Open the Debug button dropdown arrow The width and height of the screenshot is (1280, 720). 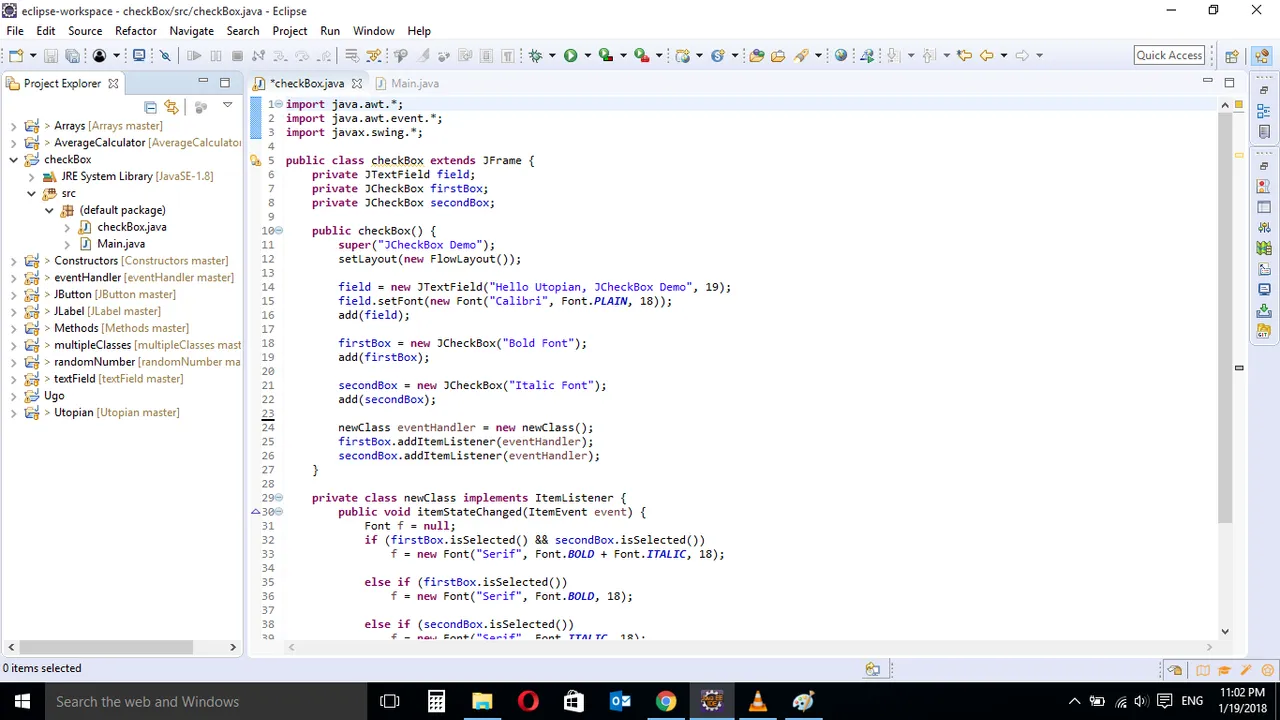tap(553, 56)
